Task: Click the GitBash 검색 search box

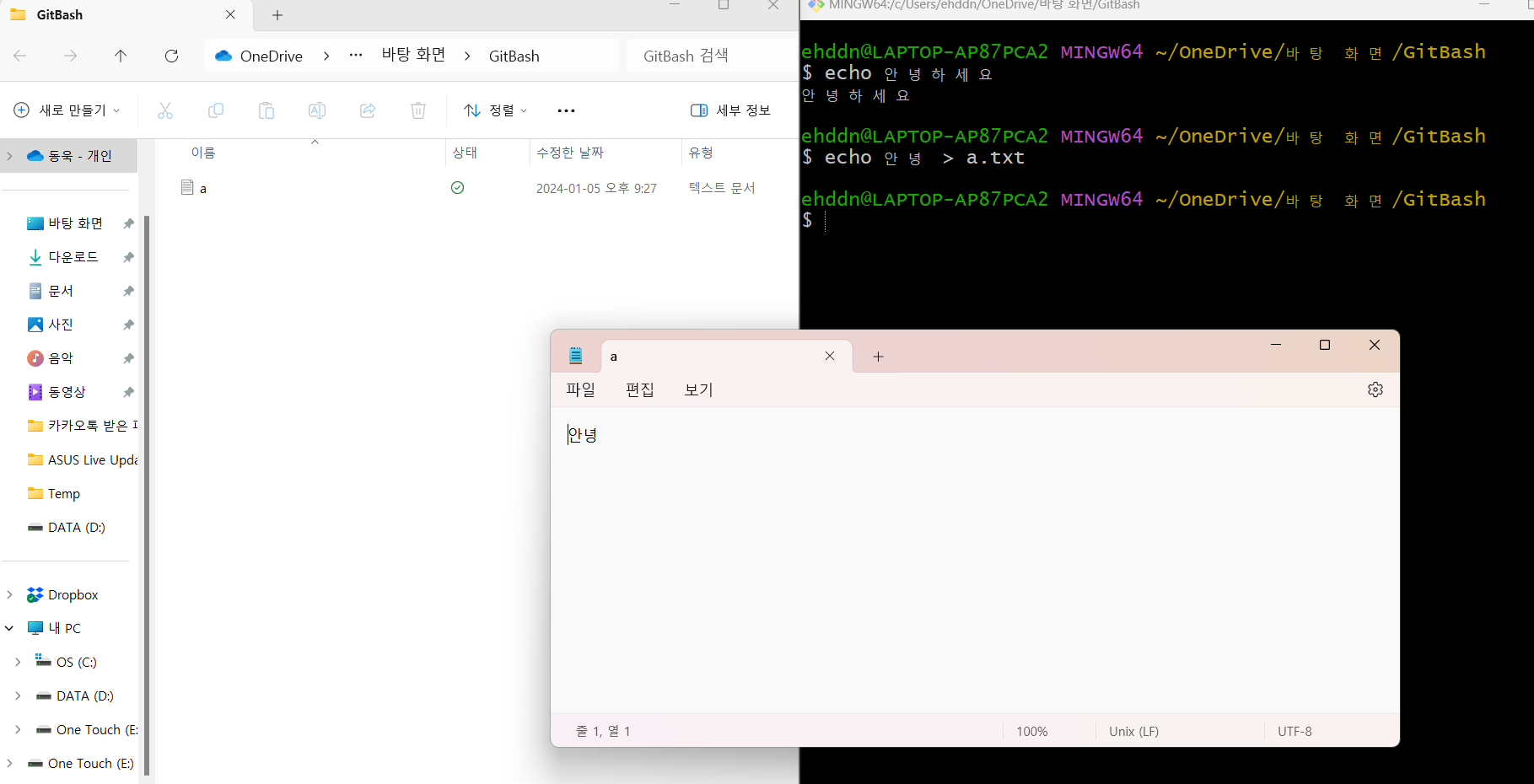Action: pos(711,56)
